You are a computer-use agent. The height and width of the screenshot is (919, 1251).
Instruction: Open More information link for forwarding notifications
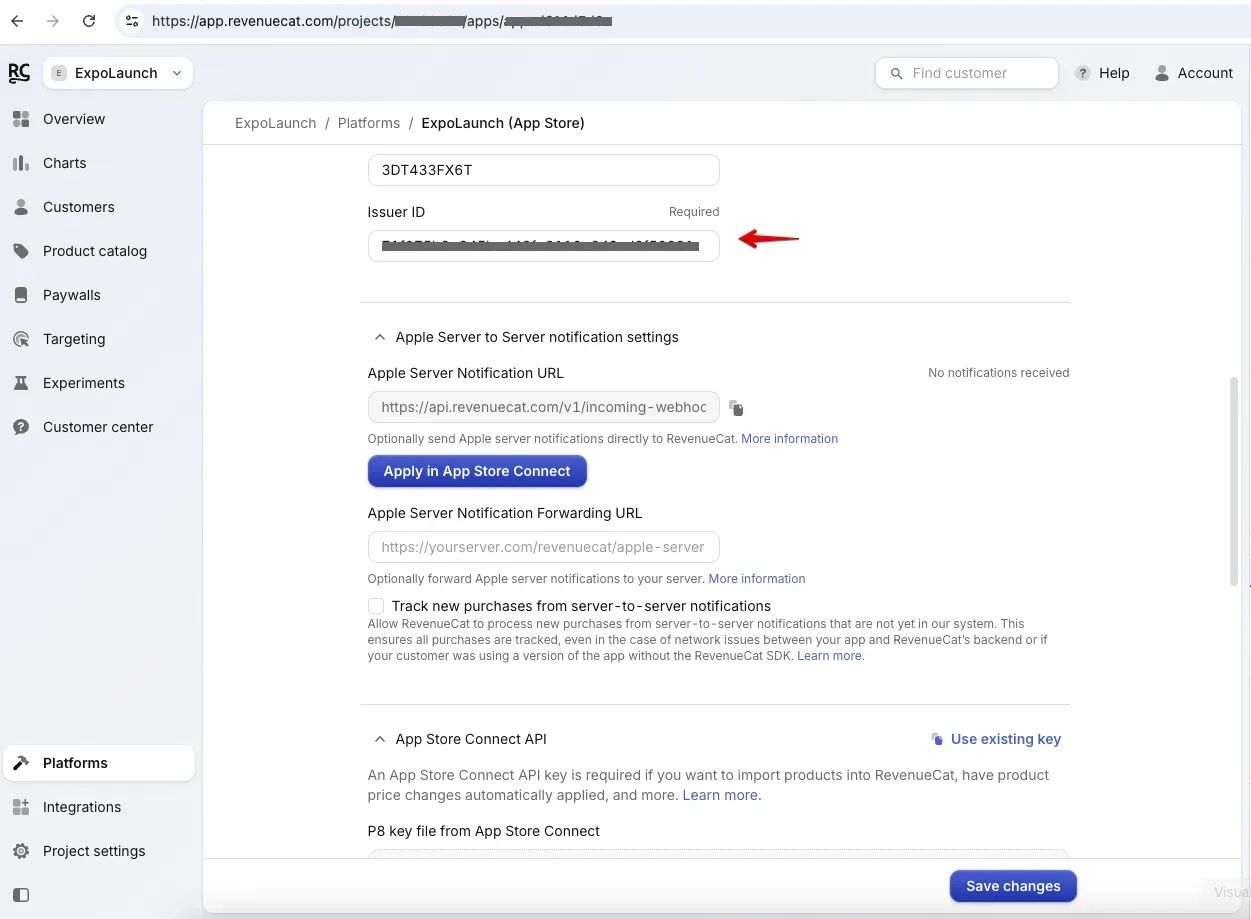(757, 579)
